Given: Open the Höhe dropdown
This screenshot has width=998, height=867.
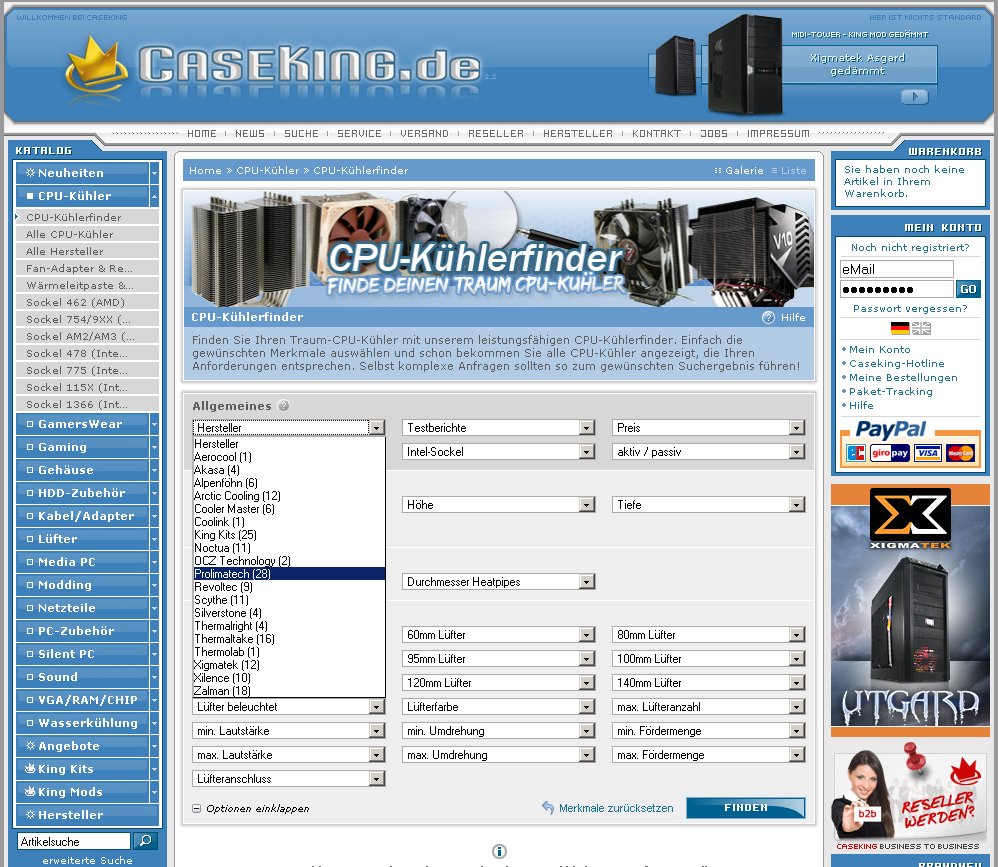Looking at the screenshot, I should click(498, 505).
